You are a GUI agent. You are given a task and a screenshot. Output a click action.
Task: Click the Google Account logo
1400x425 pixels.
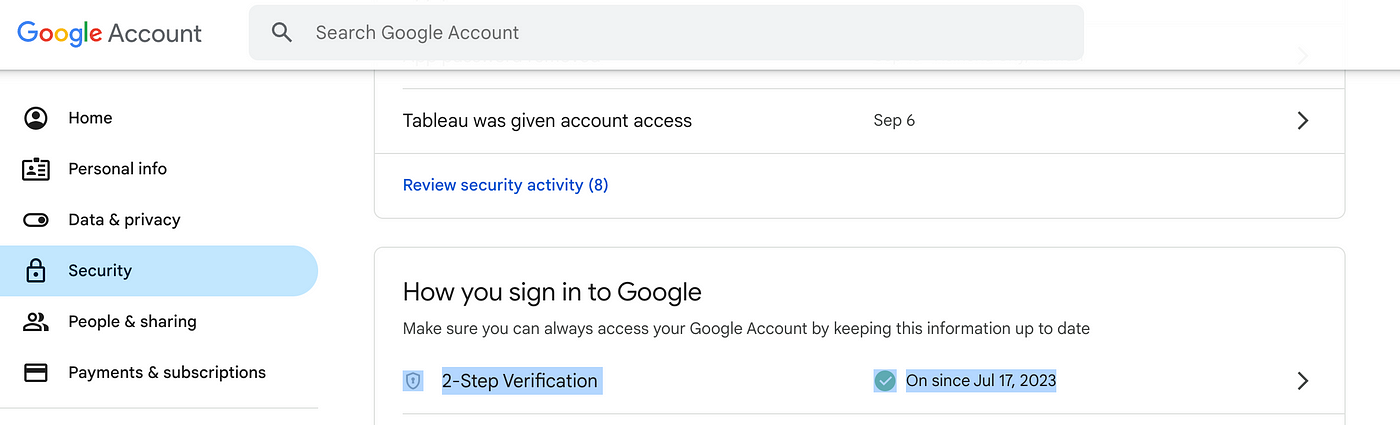(x=109, y=33)
